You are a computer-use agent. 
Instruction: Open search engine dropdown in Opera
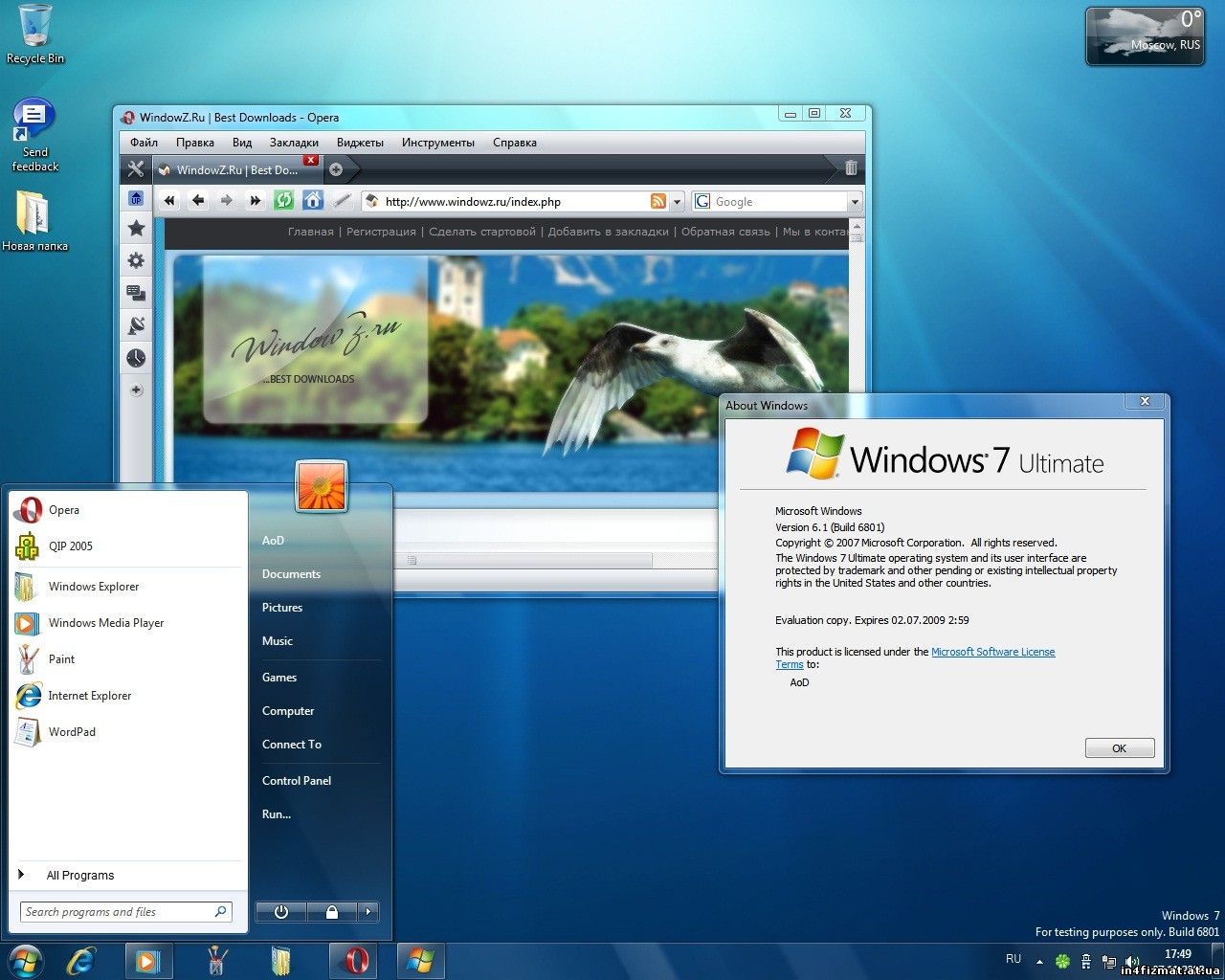tap(855, 202)
